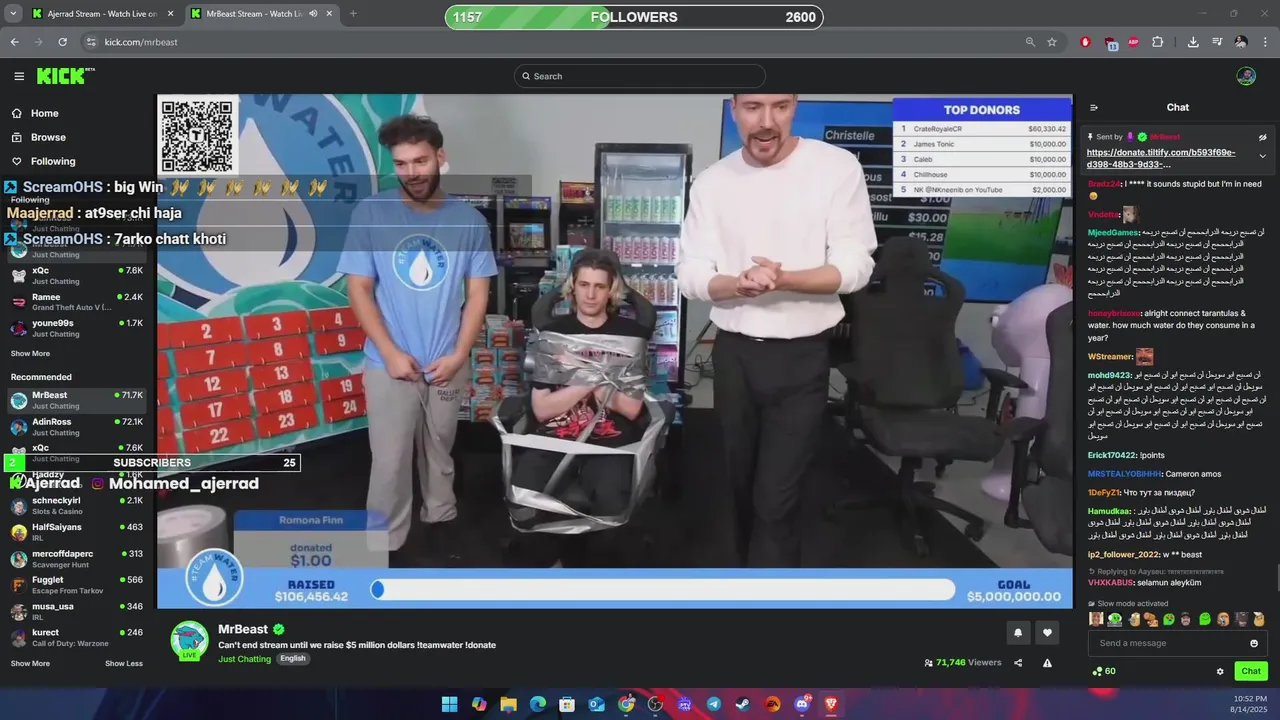Open the MrBeast channel name link
Screen dimensions: 1280x720
(x=243, y=629)
